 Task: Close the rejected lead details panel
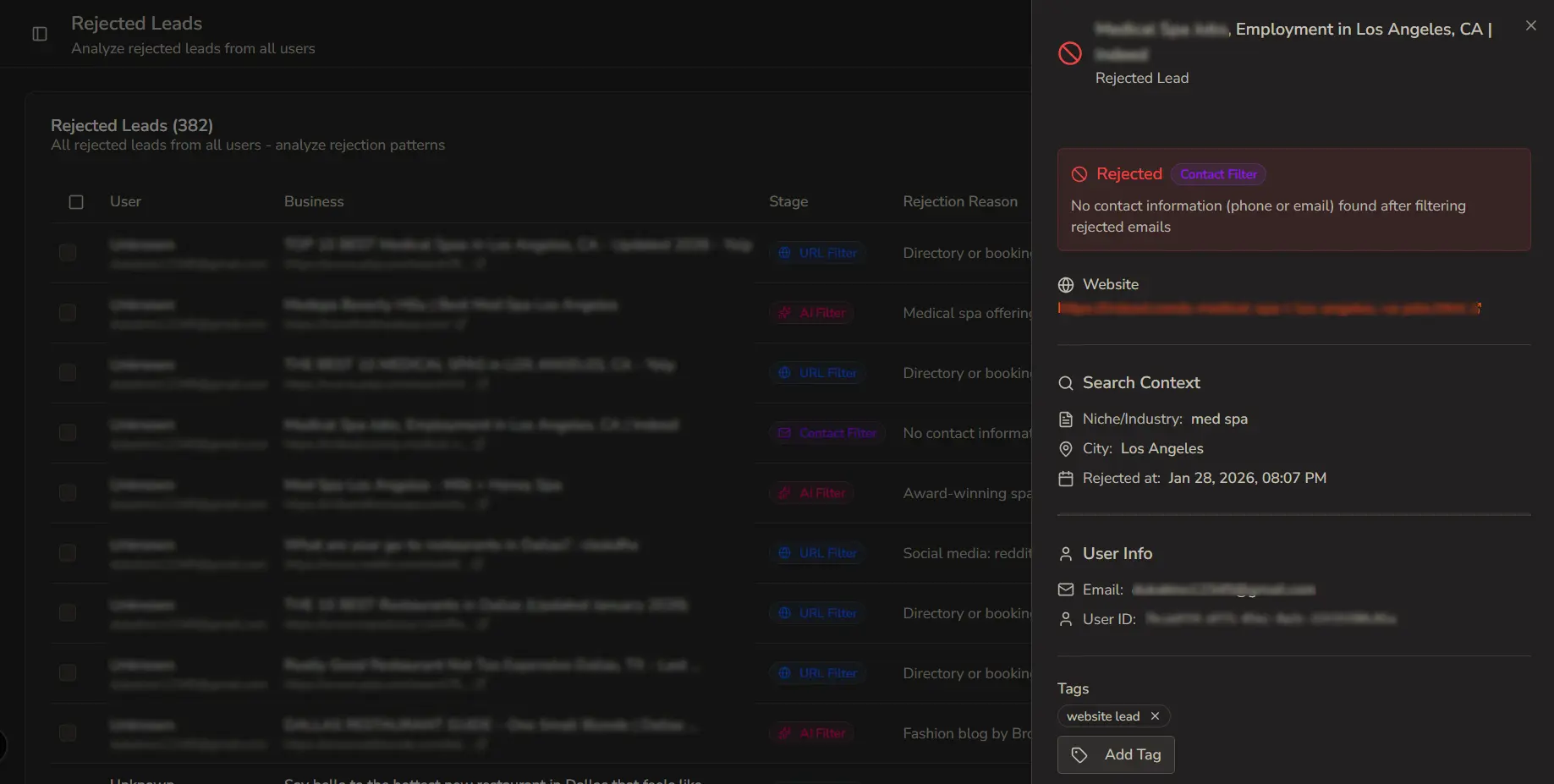tap(1530, 26)
